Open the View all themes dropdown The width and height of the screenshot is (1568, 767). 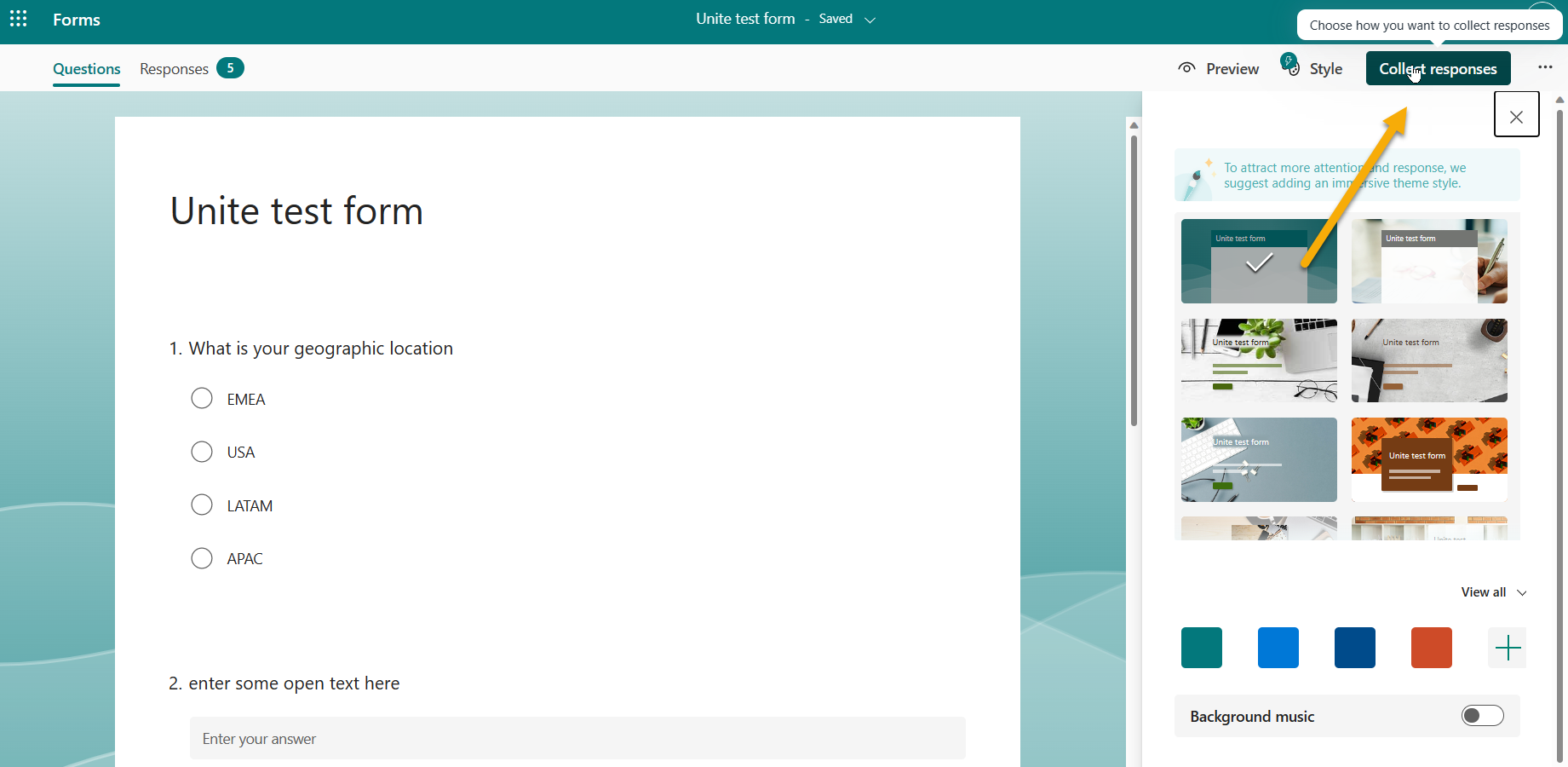[1492, 591]
